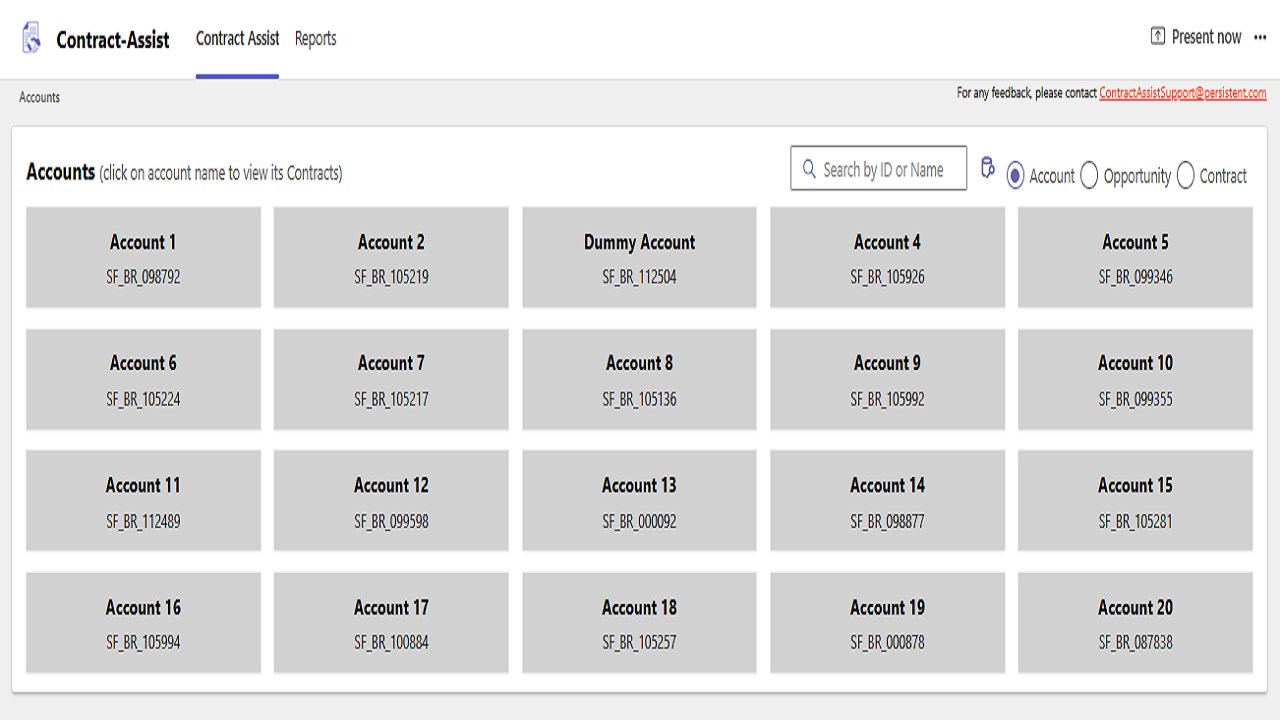Open Account 16 tile SF_BR_105994

point(143,623)
